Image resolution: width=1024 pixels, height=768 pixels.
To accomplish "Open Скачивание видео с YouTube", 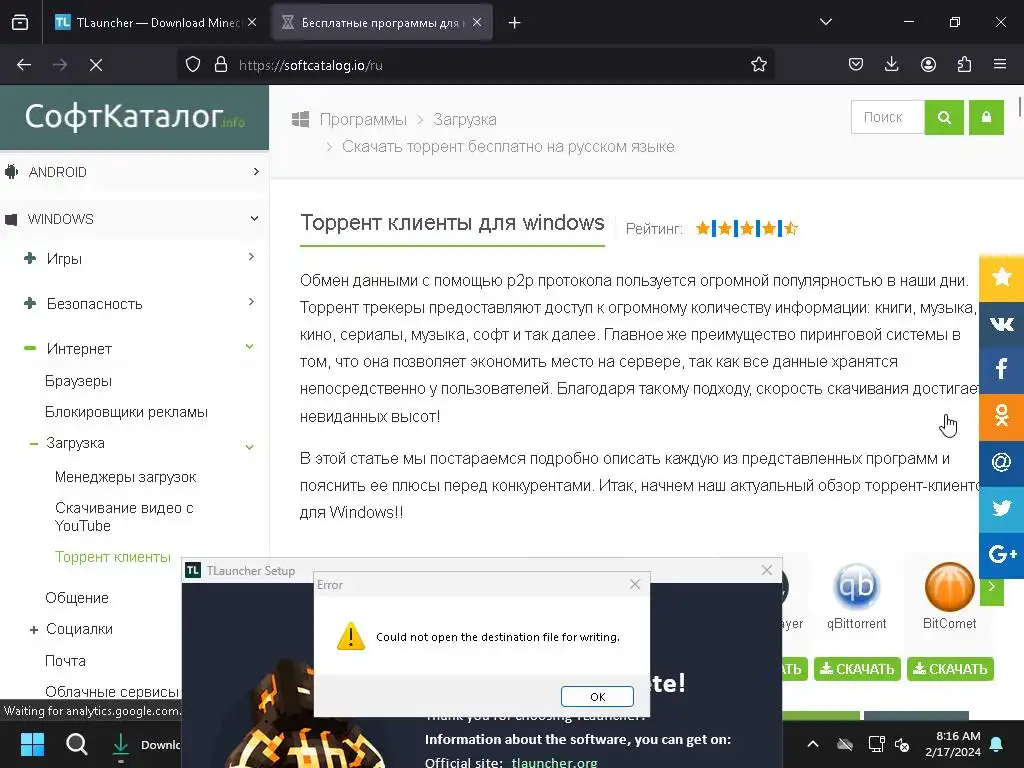I will pyautogui.click(x=124, y=517).
